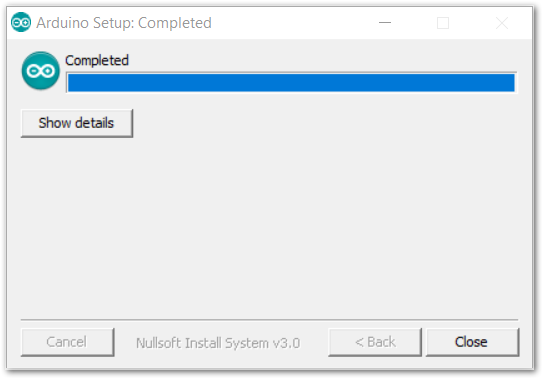Click the word Arduino in the window title

[x=63, y=23]
